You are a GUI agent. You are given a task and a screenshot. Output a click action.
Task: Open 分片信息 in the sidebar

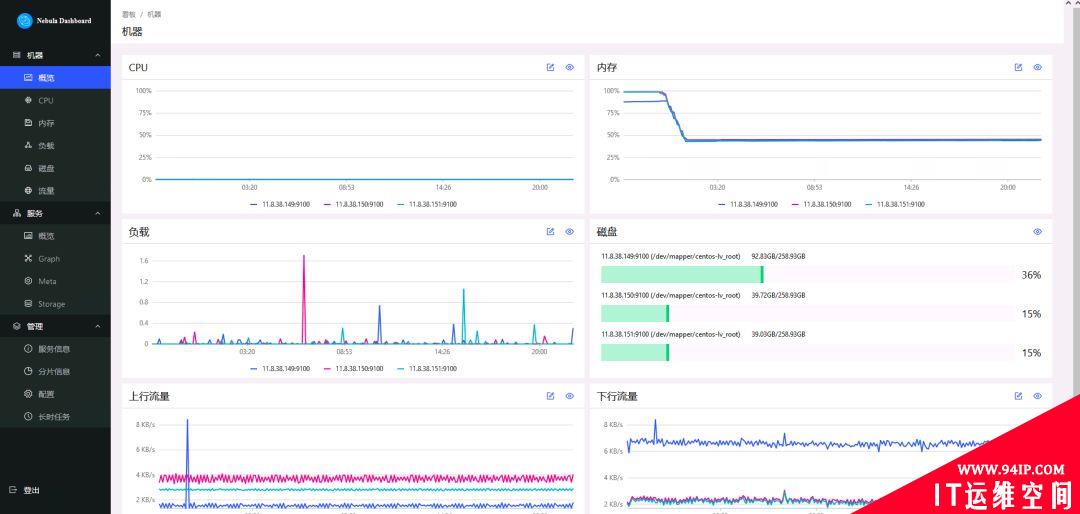(55, 371)
